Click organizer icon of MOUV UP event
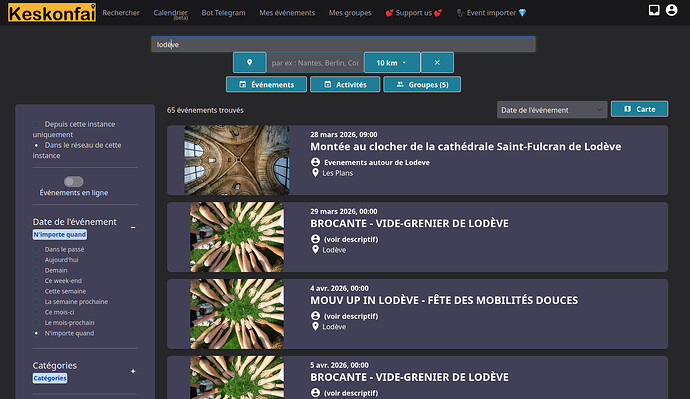Image resolution: width=690 pixels, height=399 pixels. [315, 316]
